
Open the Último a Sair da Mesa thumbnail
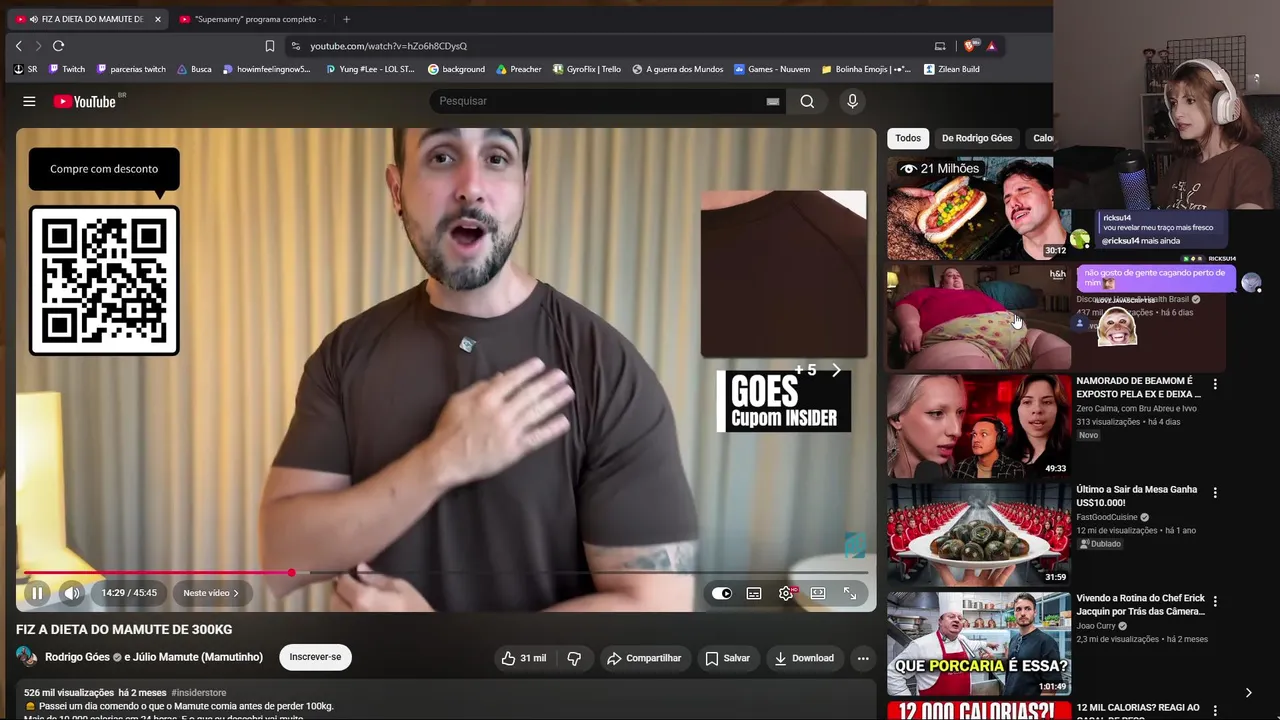(x=979, y=535)
